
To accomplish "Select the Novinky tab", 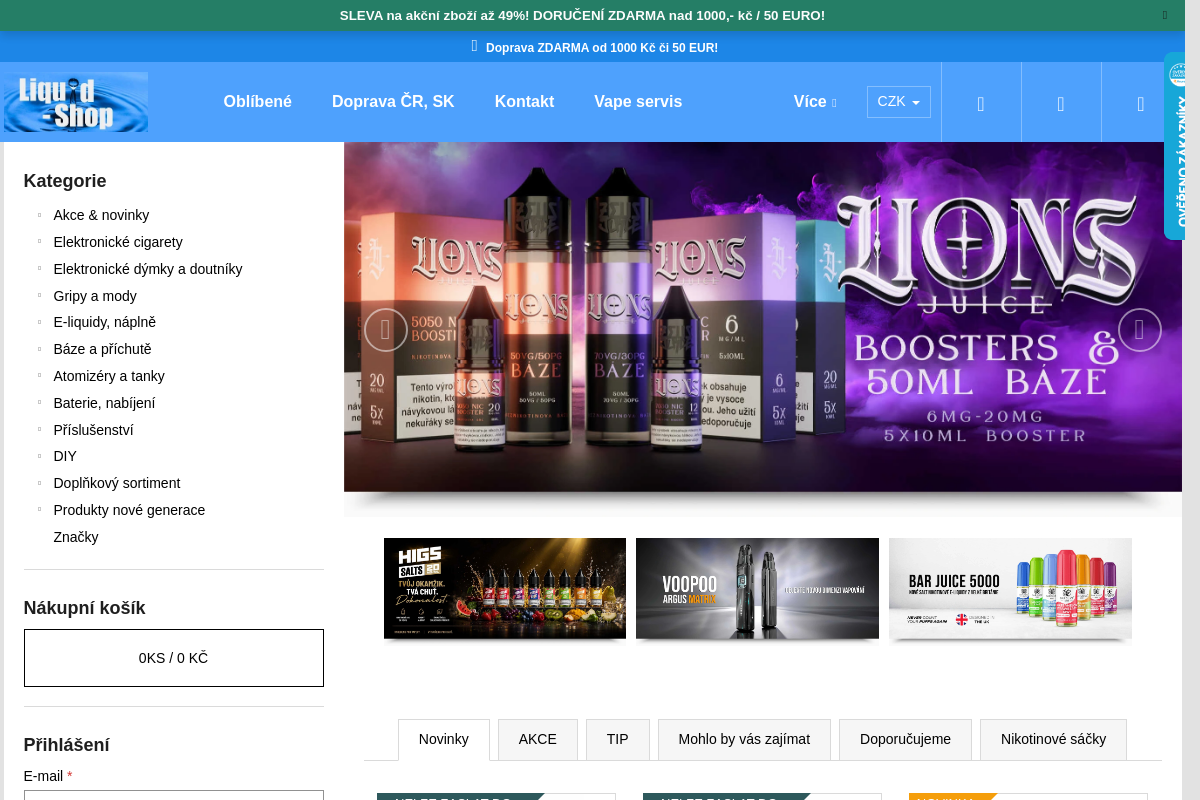I will [444, 740].
